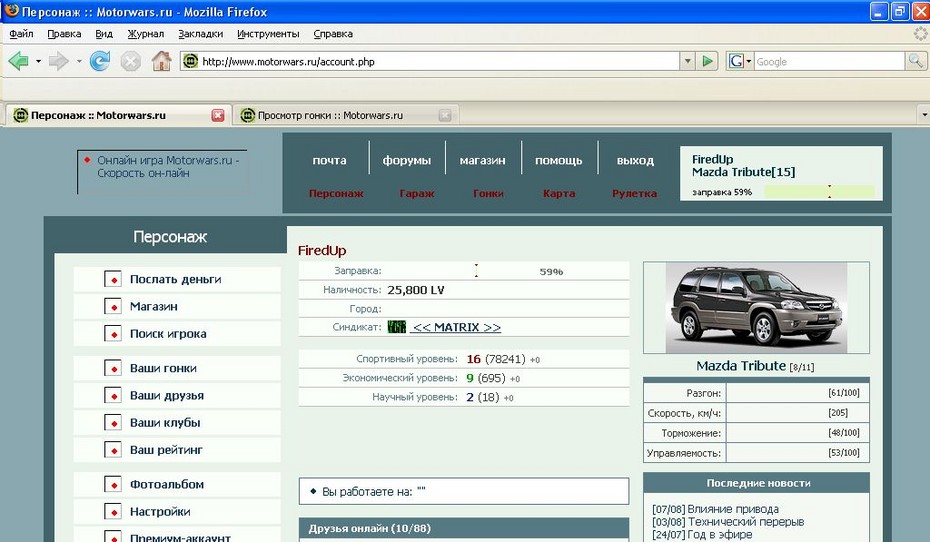
Task: Open the << MATRIX >> syndicate link
Action: tap(456, 327)
